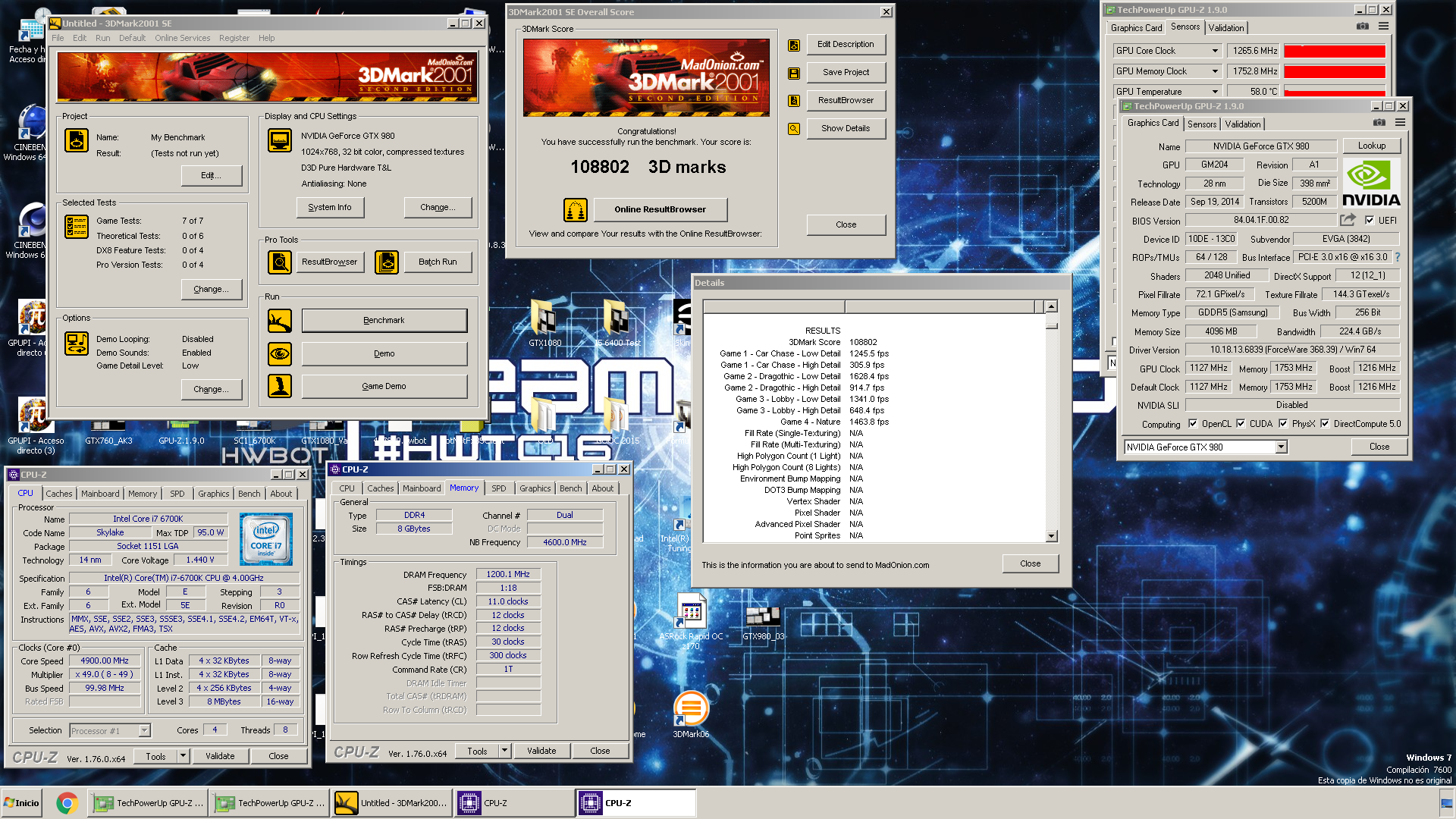
Task: Switch to Mainboard tab in left CPU-Z
Action: pyautogui.click(x=100, y=494)
